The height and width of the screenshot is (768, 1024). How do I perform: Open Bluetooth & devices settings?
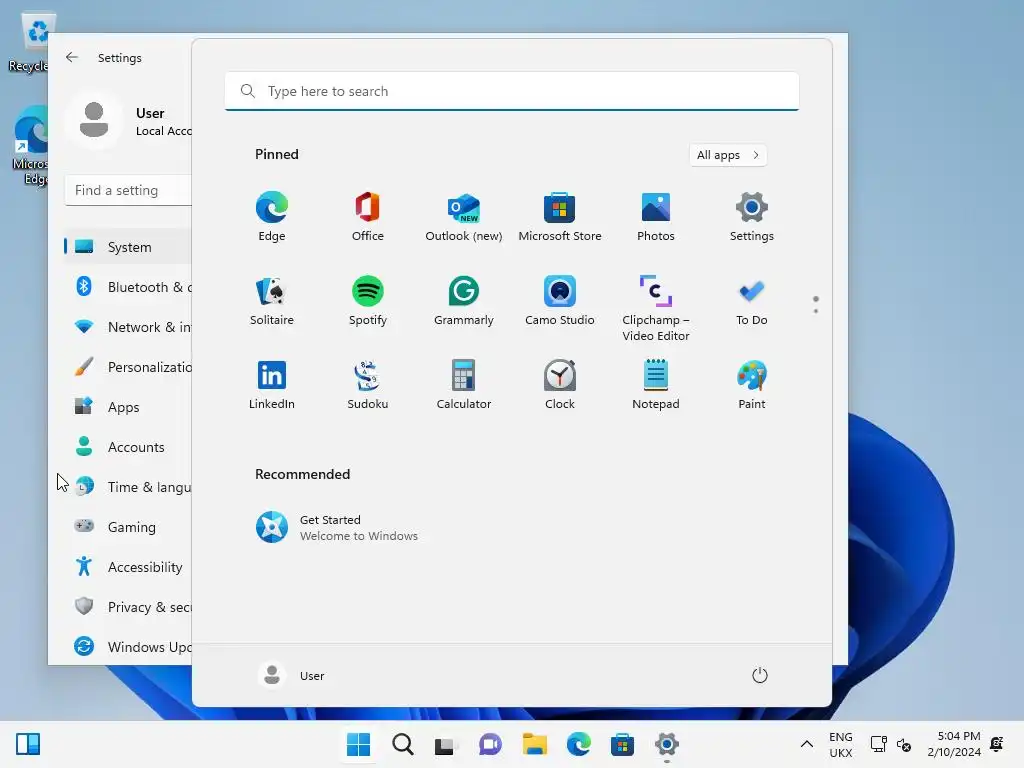click(128, 287)
